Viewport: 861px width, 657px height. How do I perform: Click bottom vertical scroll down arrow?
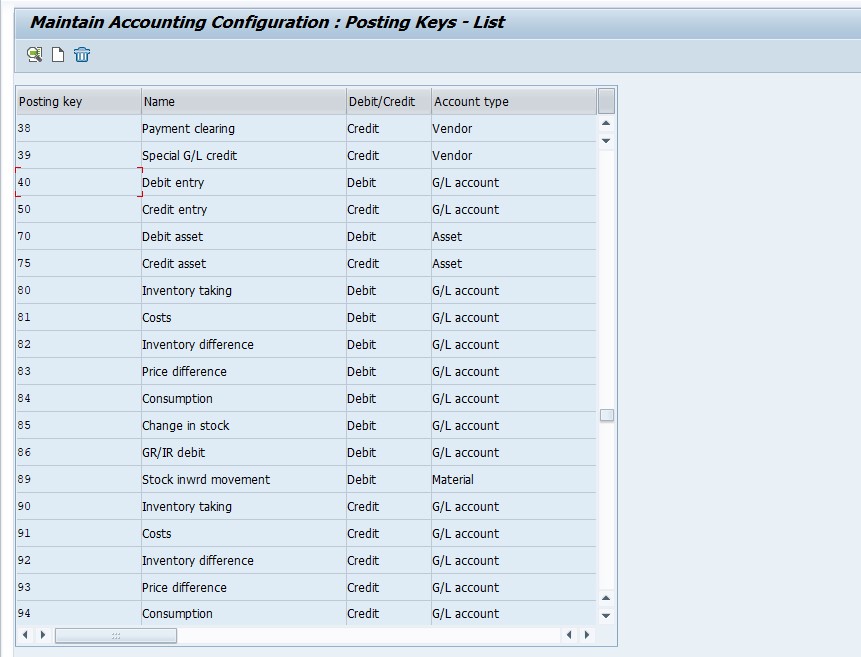point(606,616)
